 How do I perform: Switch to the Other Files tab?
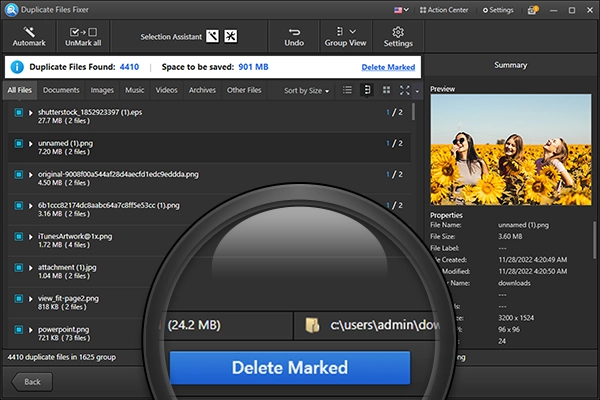(244, 90)
